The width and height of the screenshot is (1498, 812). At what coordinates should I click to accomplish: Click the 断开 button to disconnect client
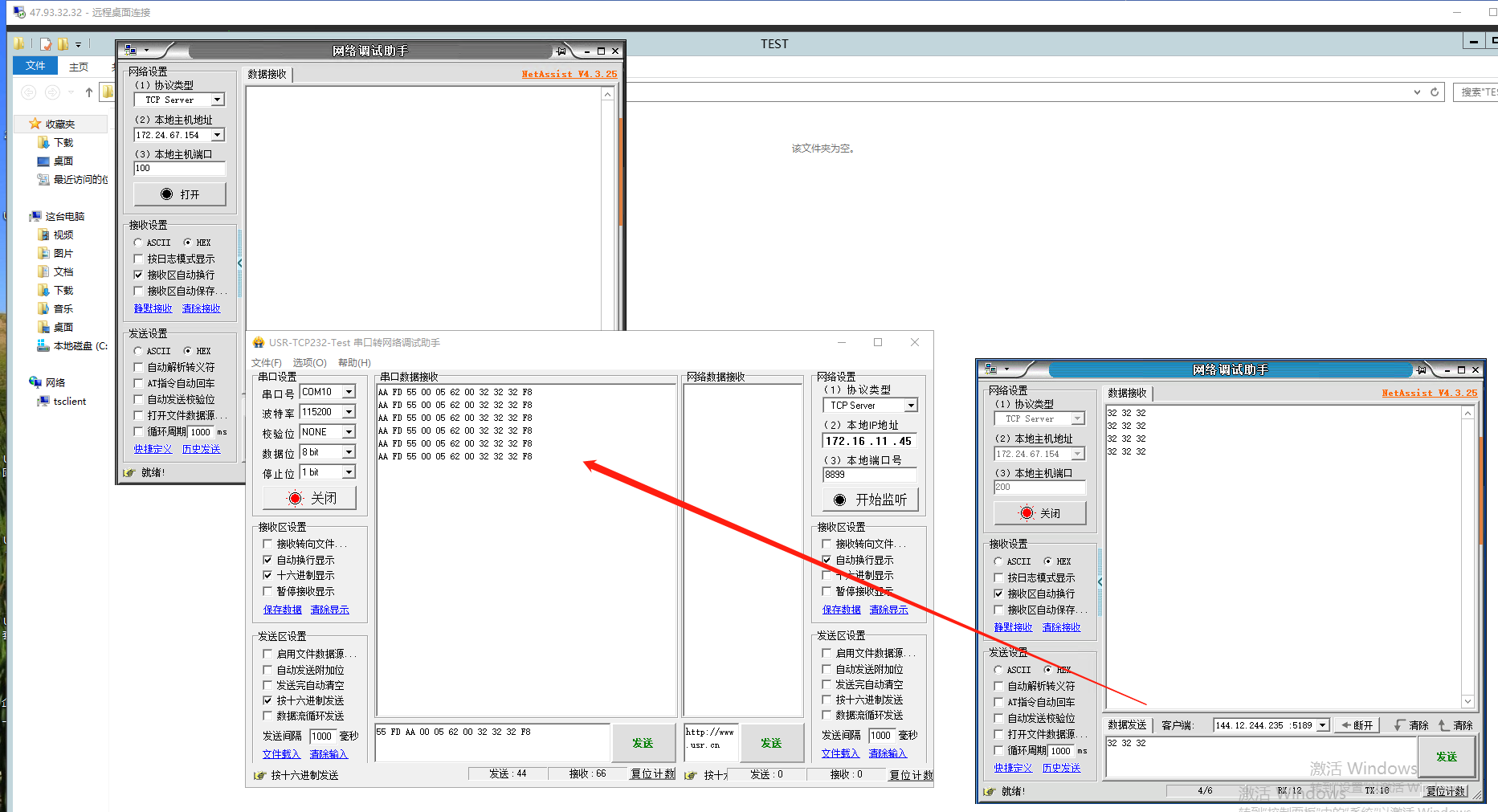(1357, 725)
